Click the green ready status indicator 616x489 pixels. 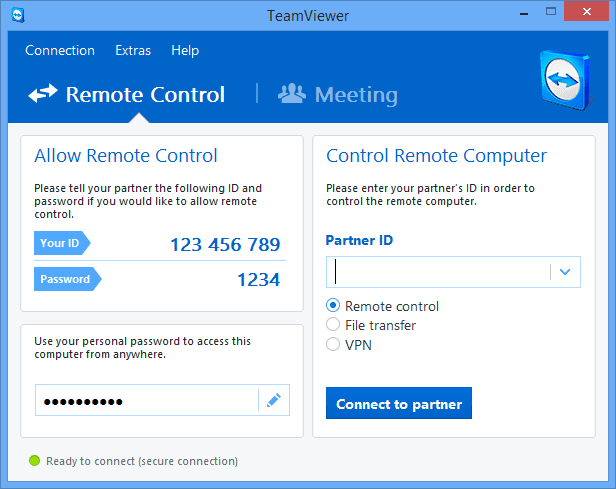(x=35, y=460)
